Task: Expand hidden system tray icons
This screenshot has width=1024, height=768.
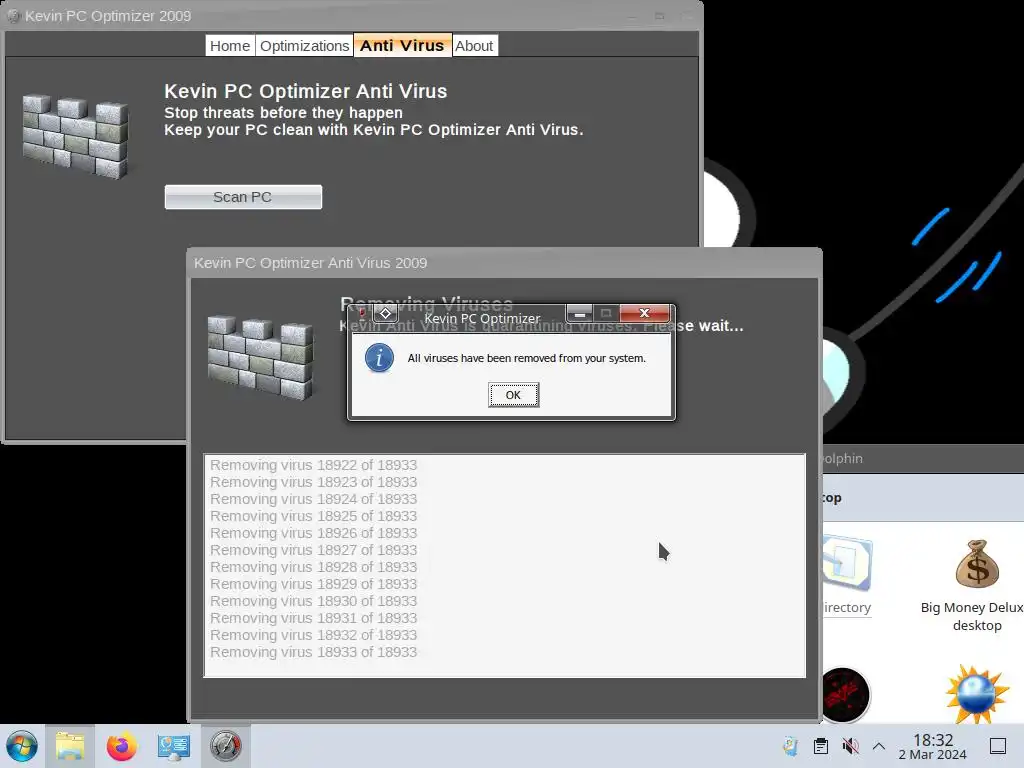Action: 879,746
